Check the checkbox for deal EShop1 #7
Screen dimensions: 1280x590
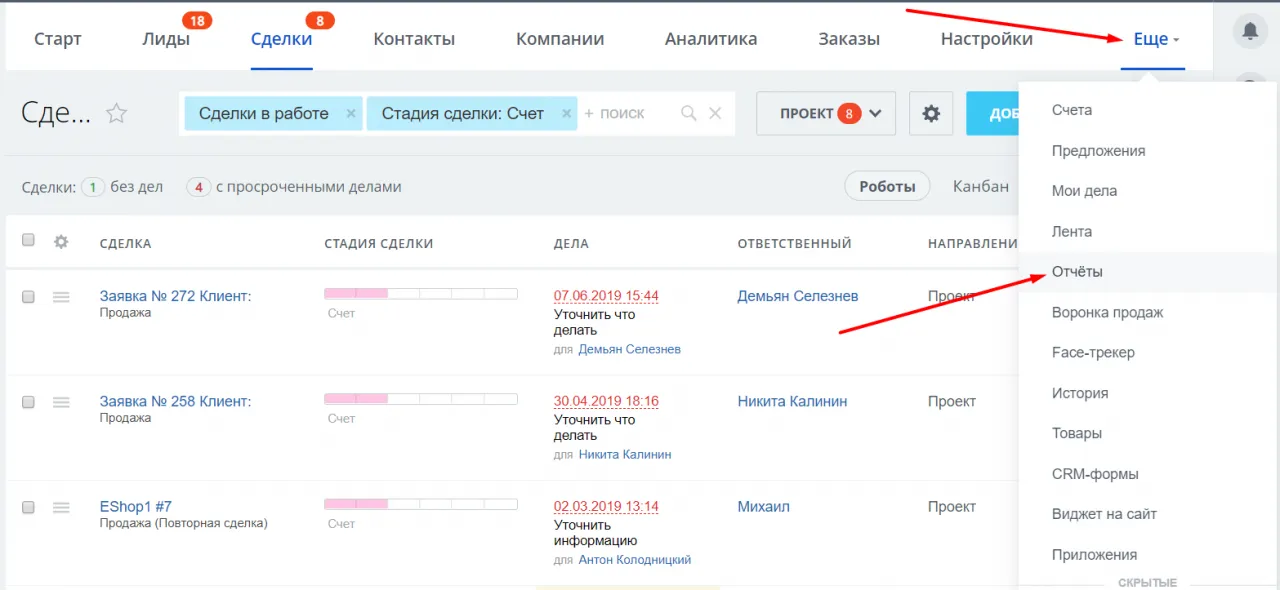coord(28,507)
